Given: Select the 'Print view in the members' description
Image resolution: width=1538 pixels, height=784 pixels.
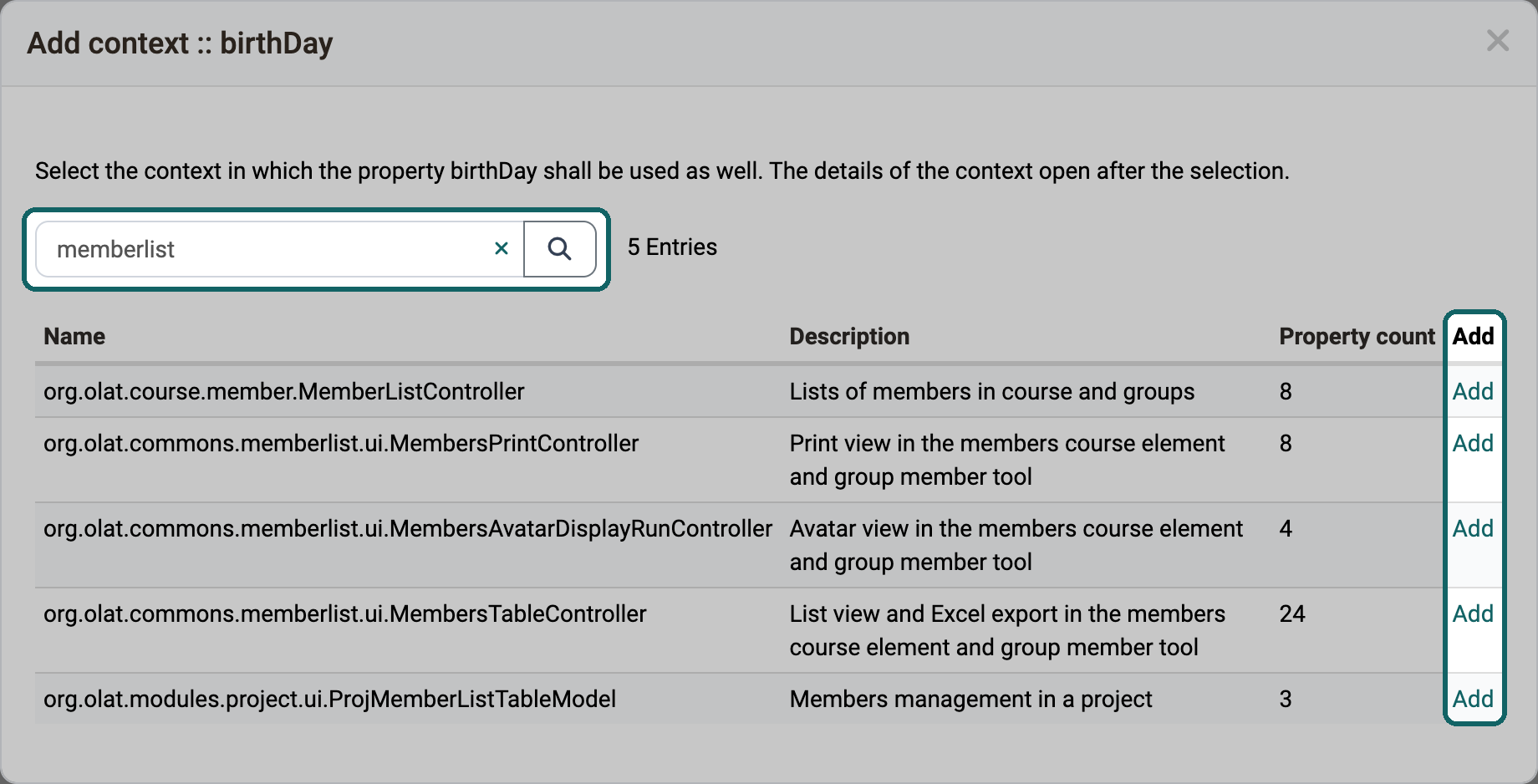Looking at the screenshot, I should pyautogui.click(x=1007, y=460).
